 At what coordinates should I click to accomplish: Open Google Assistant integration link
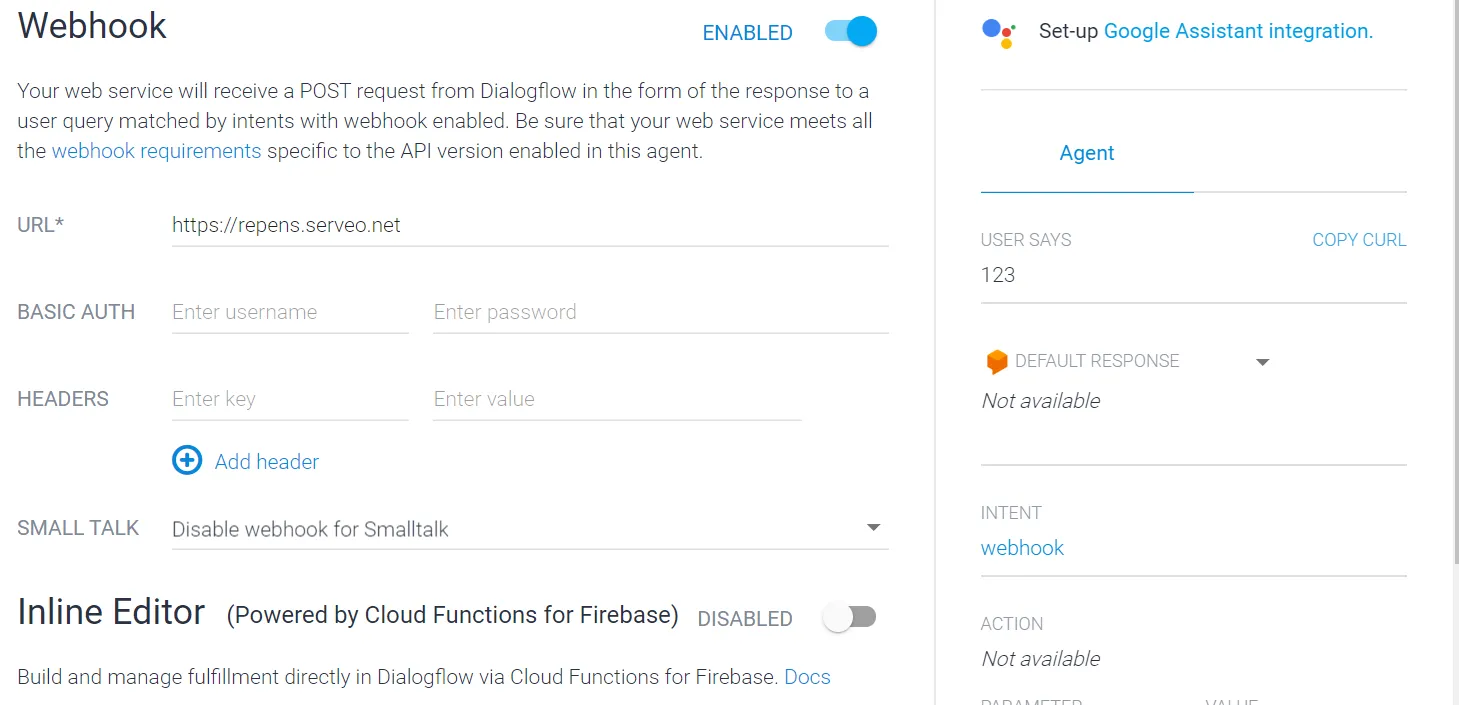tap(1238, 31)
